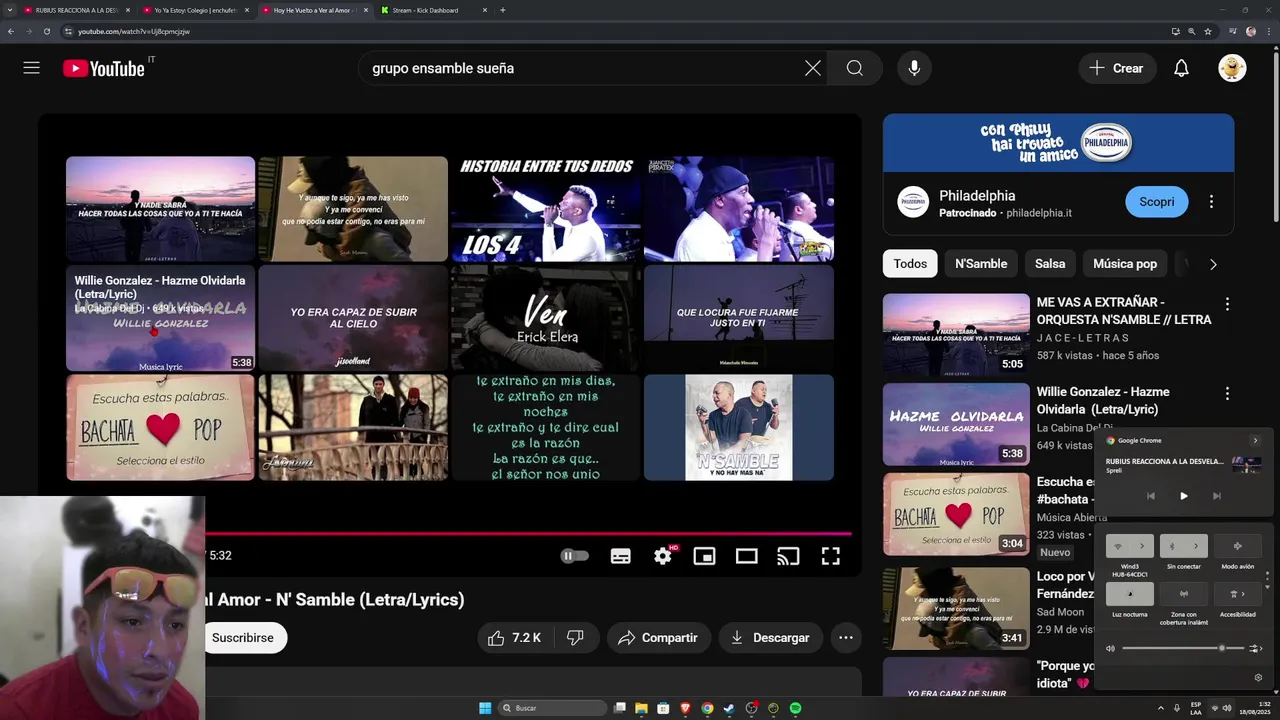Mute the volume via the speaker icon
The width and height of the screenshot is (1280, 720).
(x=1111, y=648)
